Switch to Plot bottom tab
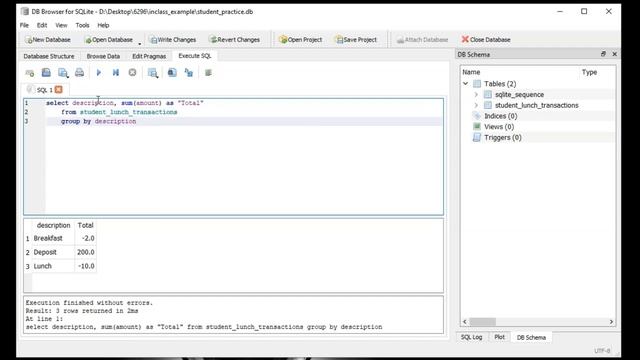Screen dimensions: 640x360 click(x=500, y=337)
